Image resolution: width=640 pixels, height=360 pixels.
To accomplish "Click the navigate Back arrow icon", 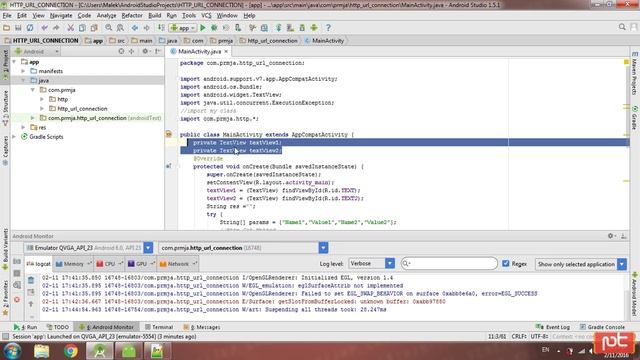I will (135, 28).
